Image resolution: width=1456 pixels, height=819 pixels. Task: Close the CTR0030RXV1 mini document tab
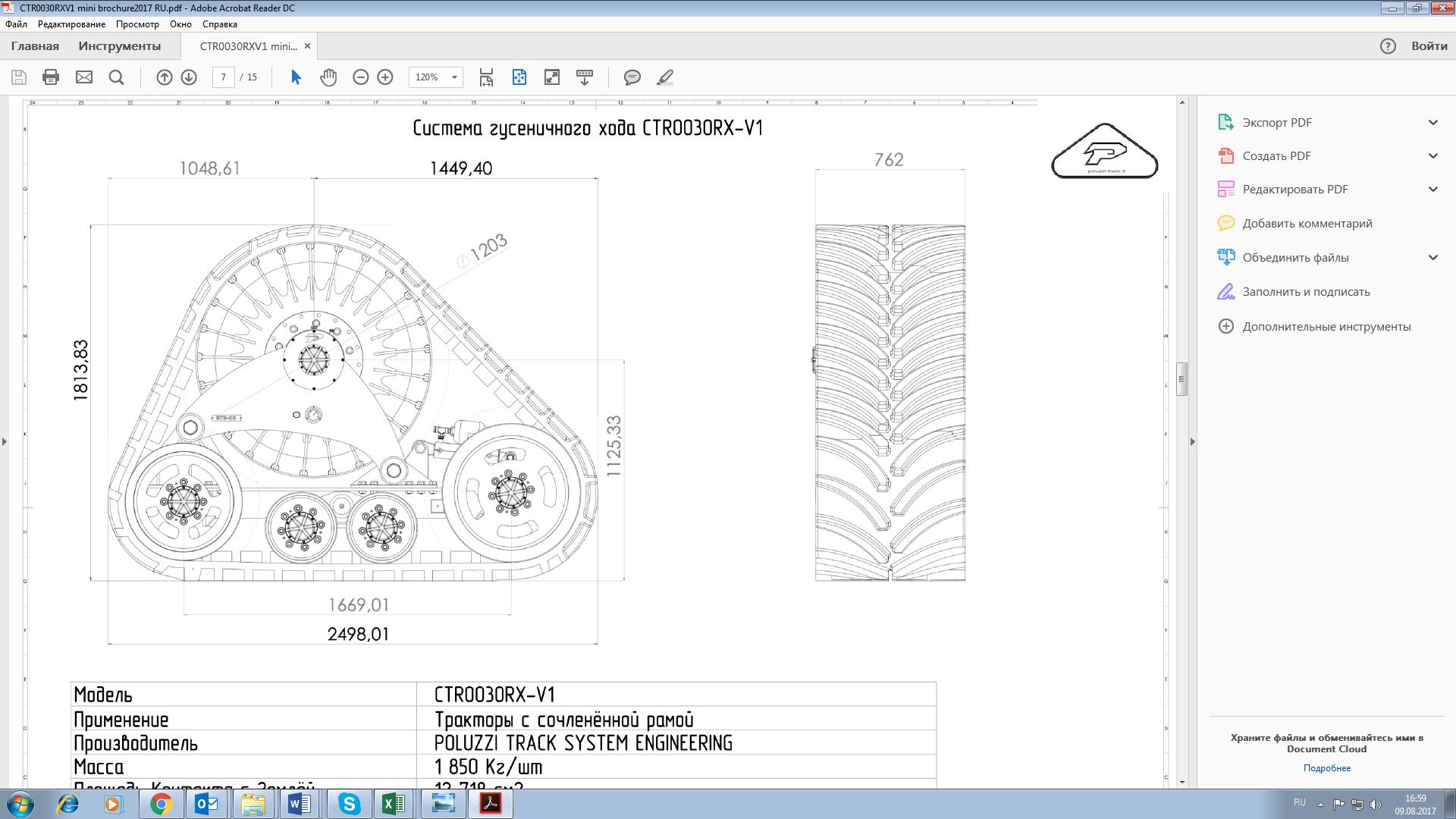[x=307, y=46]
